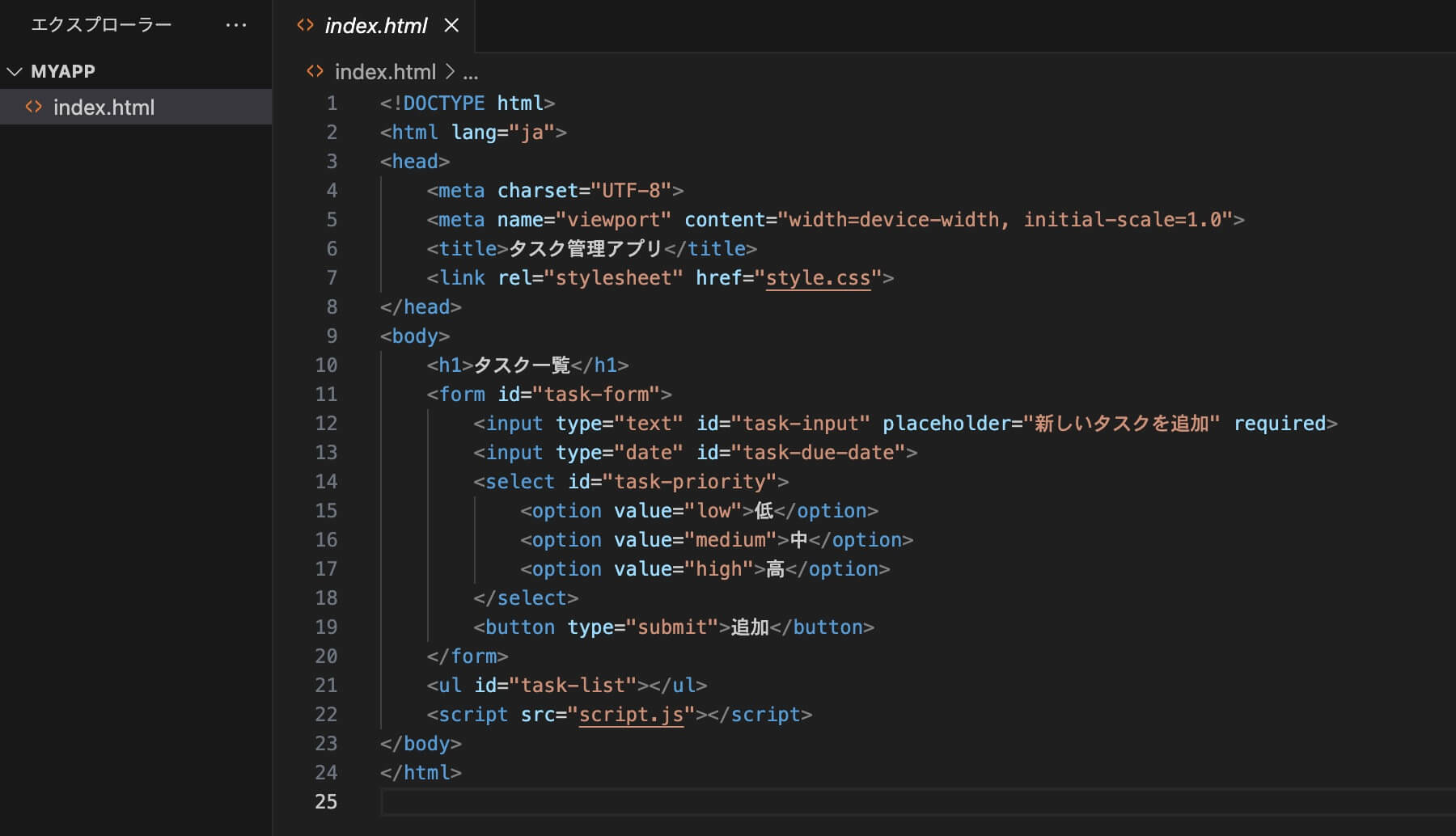Click the closing form tag on line 20
This screenshot has height=836, width=1456.
coord(468,657)
